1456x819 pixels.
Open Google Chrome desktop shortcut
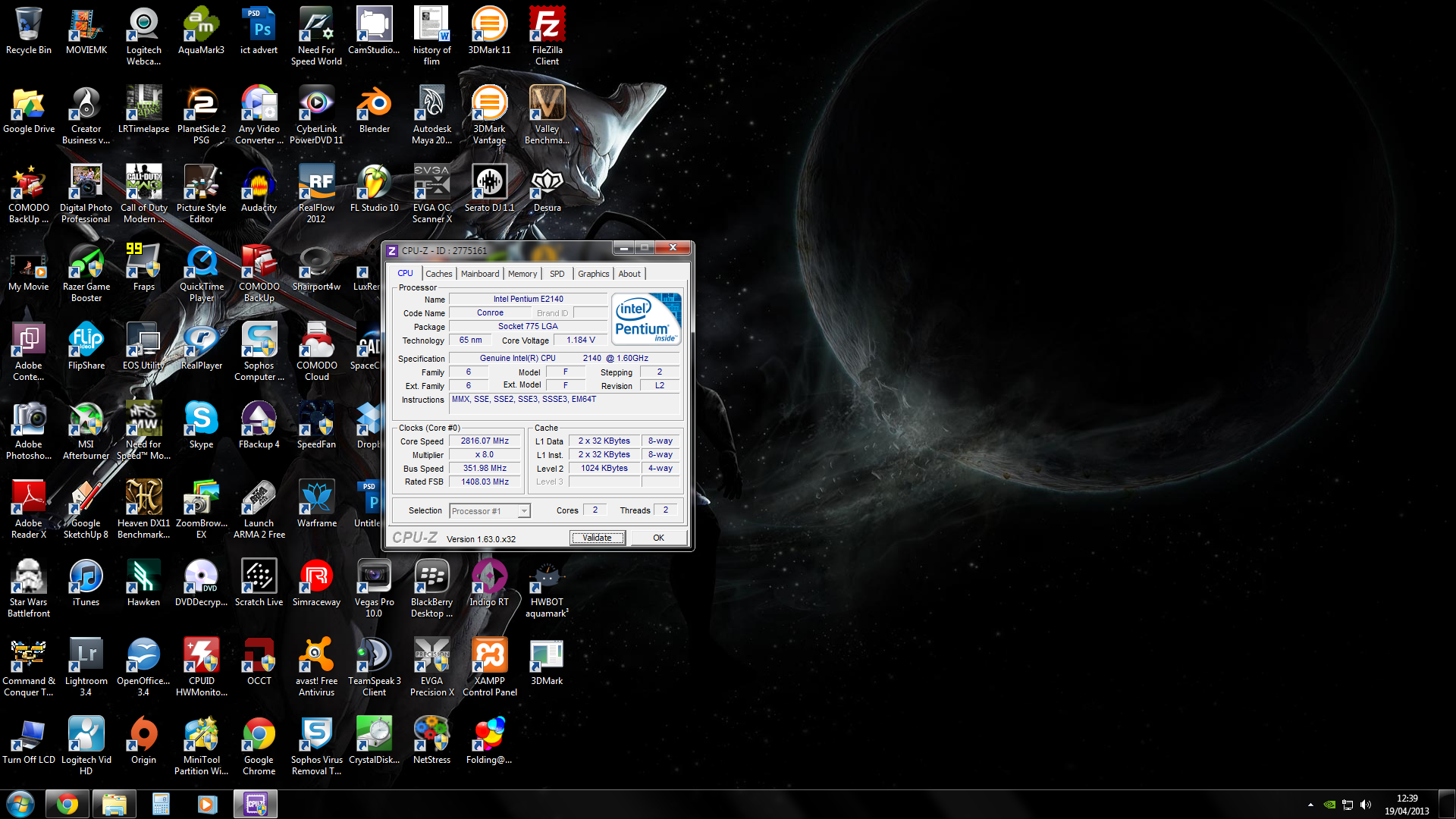click(x=259, y=745)
